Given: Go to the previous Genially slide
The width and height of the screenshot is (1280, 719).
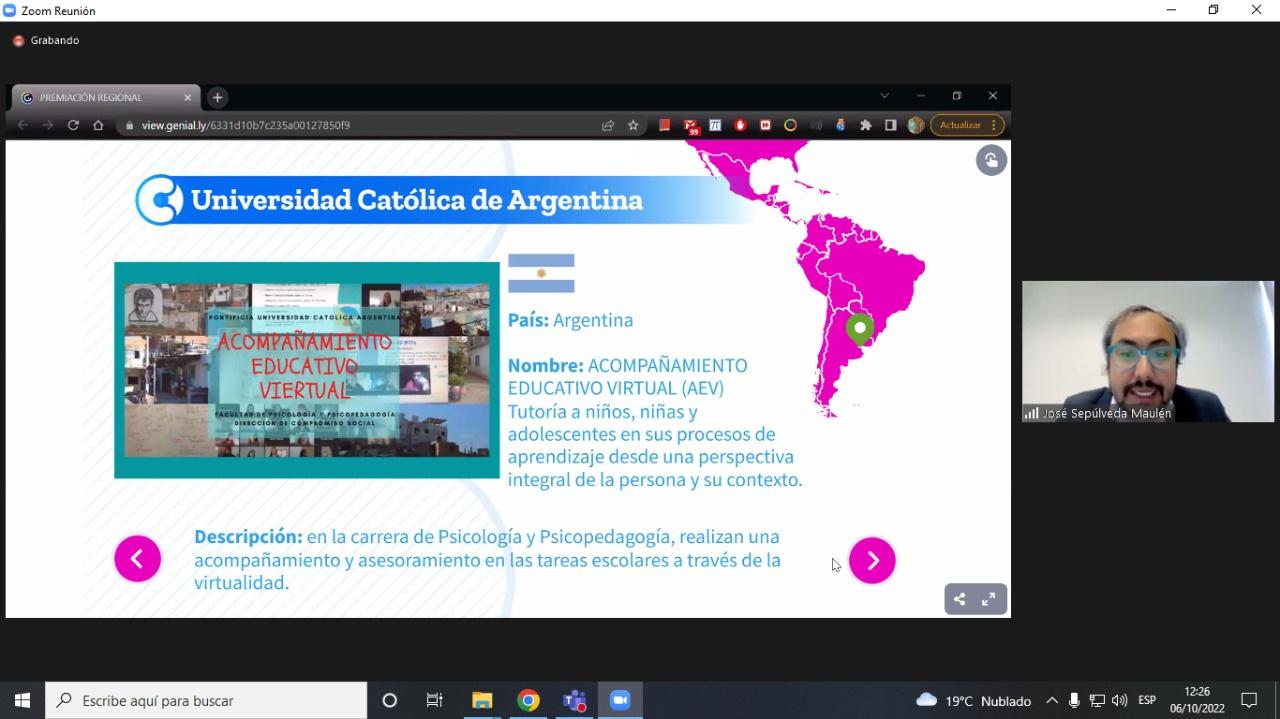Looking at the screenshot, I should pyautogui.click(x=137, y=559).
